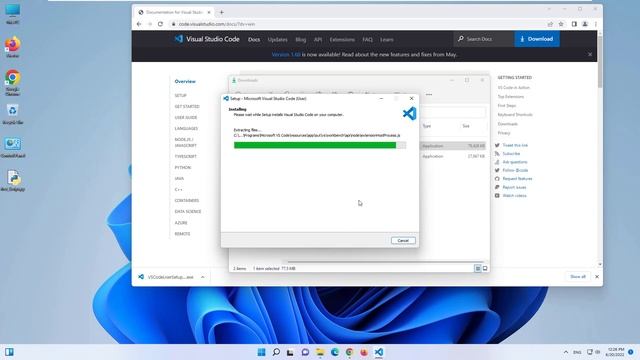Viewport: 640px width, 360px height.
Task: Open the Learn nav item
Action: click(387, 40)
